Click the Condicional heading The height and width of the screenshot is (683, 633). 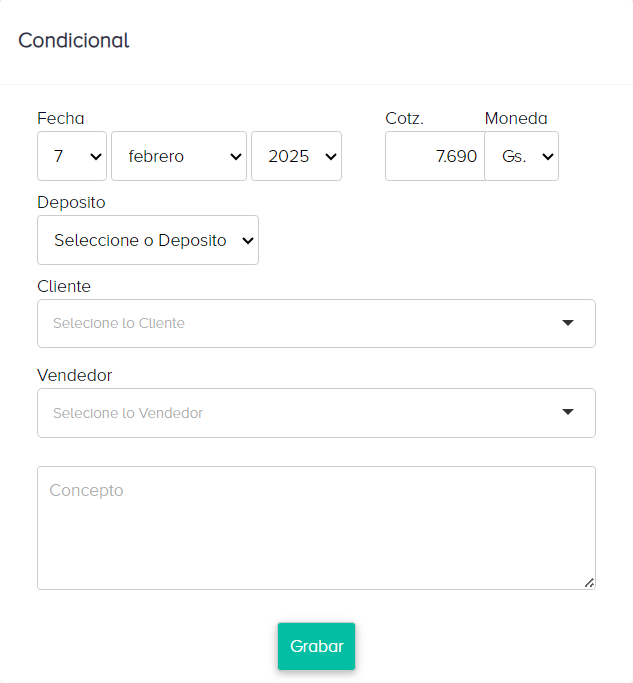pos(74,41)
